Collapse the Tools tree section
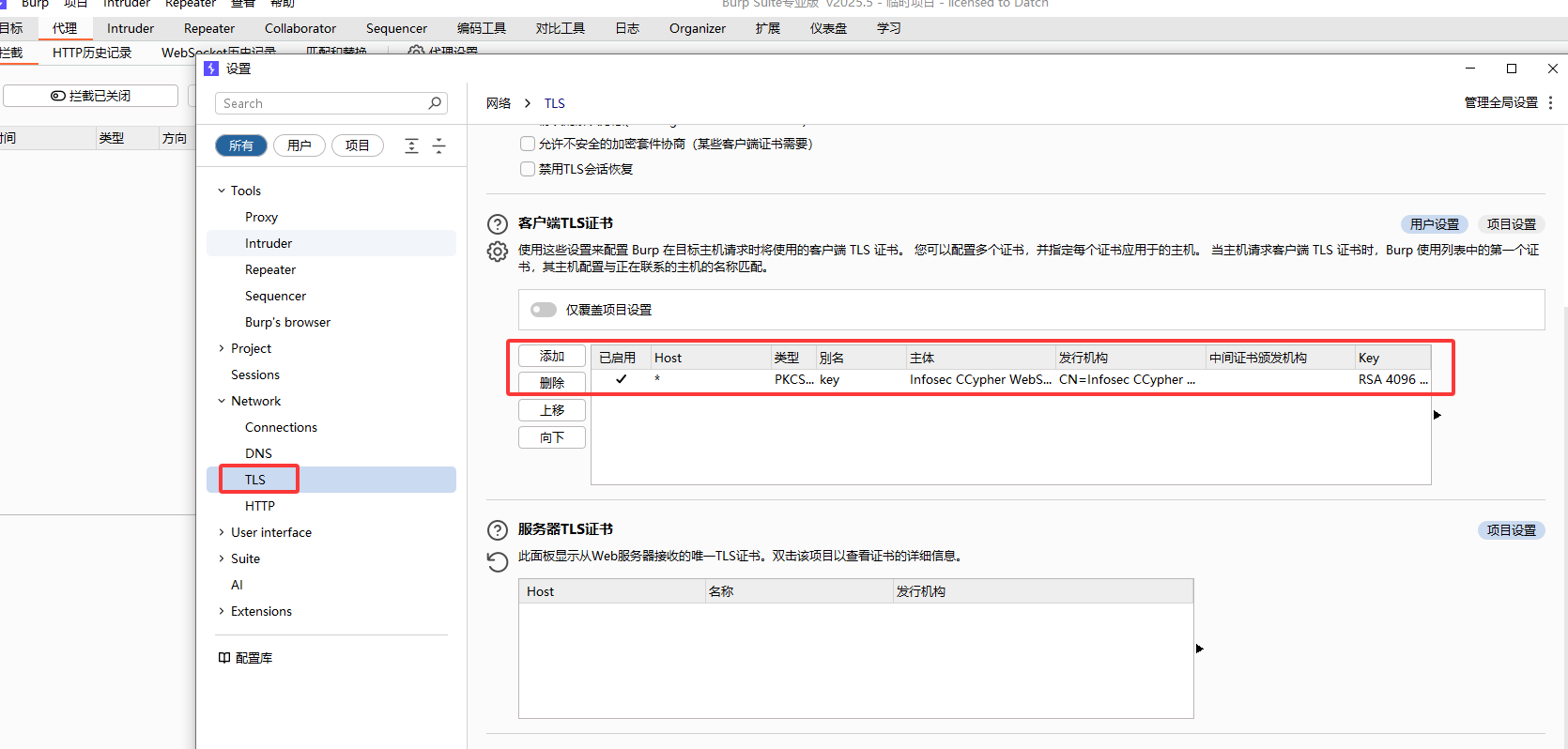This screenshot has width=1568, height=749. tap(222, 191)
